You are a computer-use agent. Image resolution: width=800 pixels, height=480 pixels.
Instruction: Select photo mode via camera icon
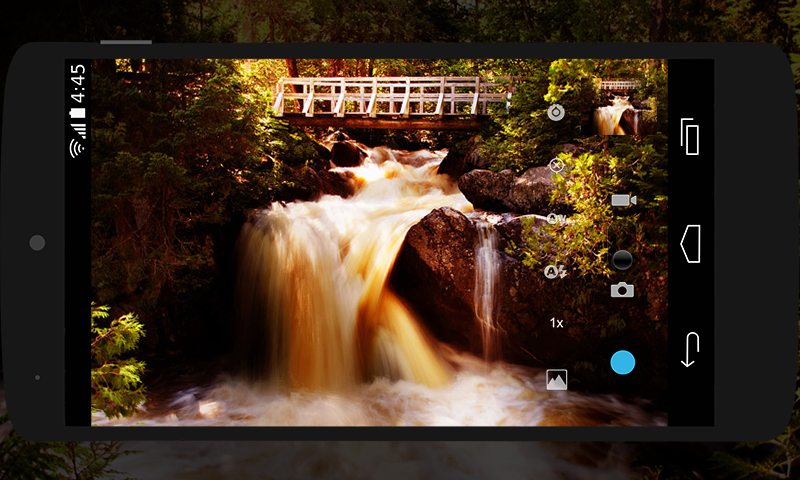[622, 290]
